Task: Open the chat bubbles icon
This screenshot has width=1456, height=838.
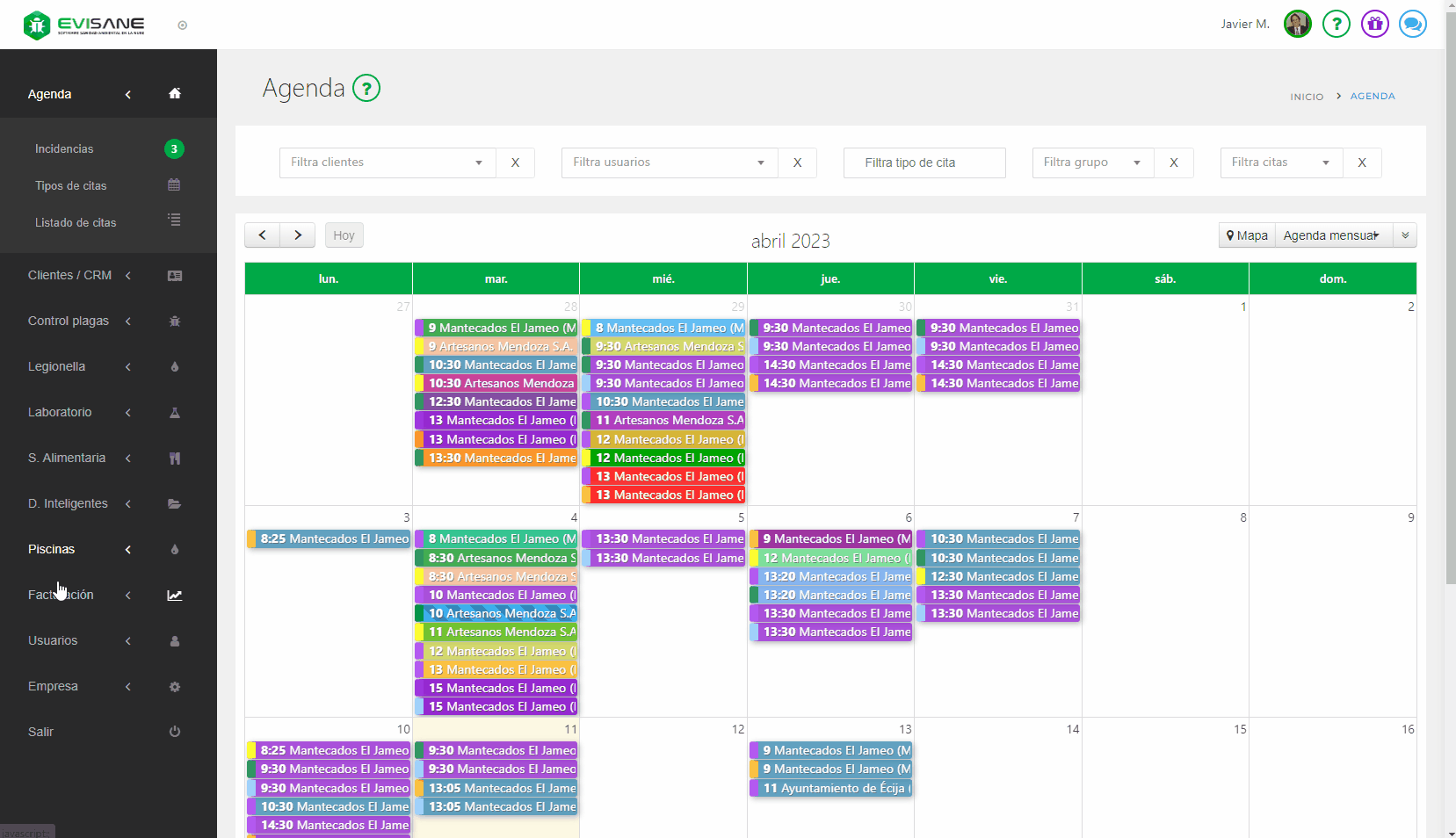Action: [1412, 24]
